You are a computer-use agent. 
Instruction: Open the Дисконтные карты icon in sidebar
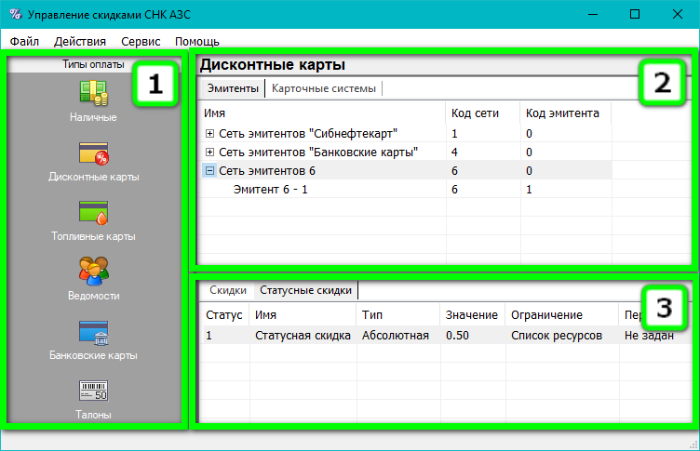94,153
